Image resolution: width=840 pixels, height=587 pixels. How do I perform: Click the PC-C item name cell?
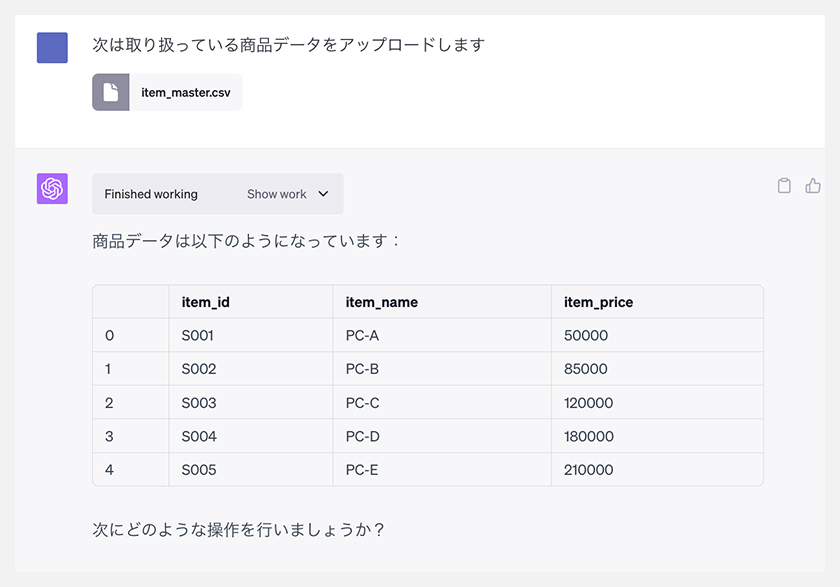click(442, 403)
